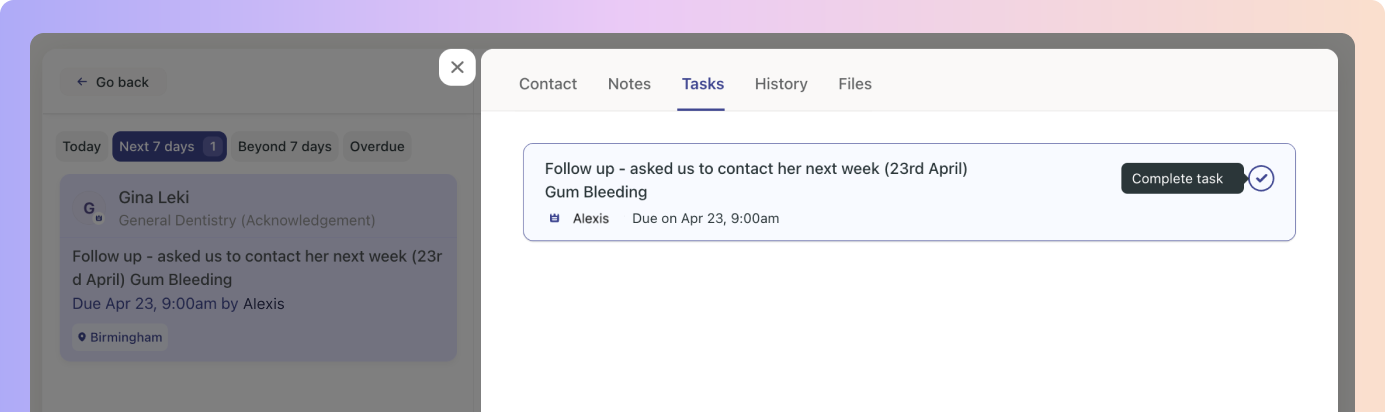The height and width of the screenshot is (412, 1385).
Task: Show Overdue tasks
Action: [377, 147]
